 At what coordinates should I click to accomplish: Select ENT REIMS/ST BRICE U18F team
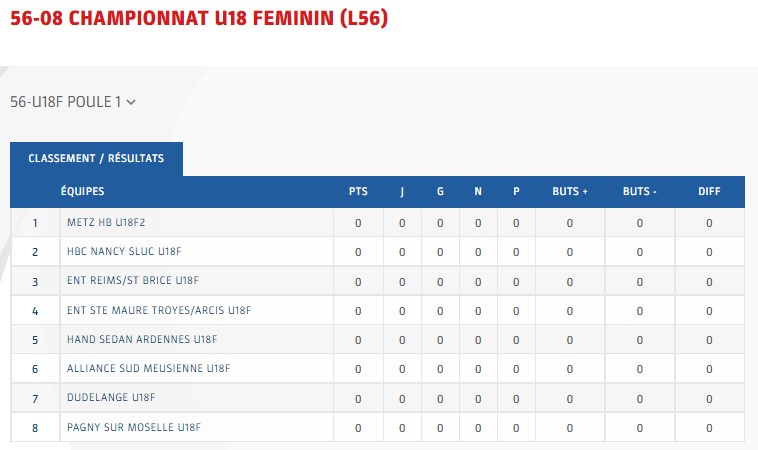(x=133, y=281)
